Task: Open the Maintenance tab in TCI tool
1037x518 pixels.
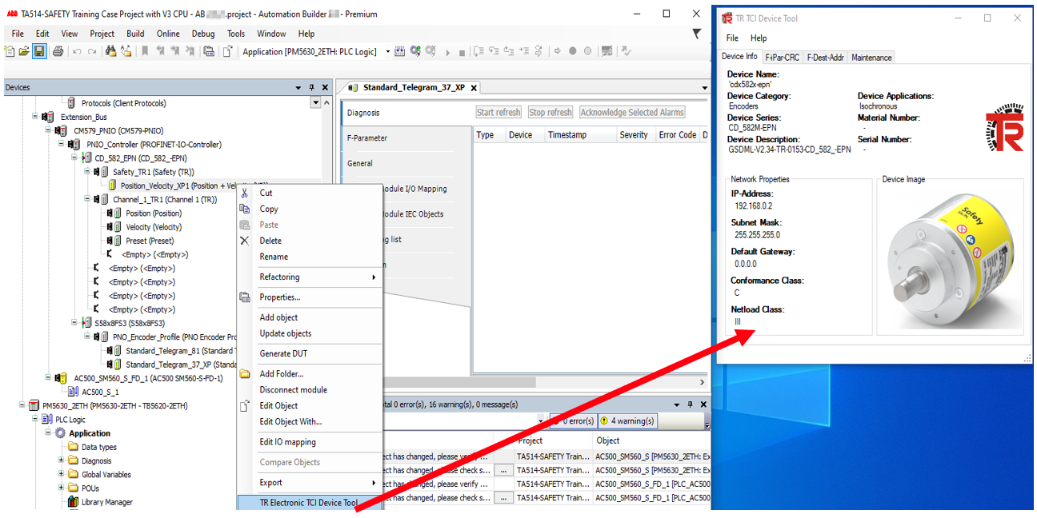Action: [871, 58]
